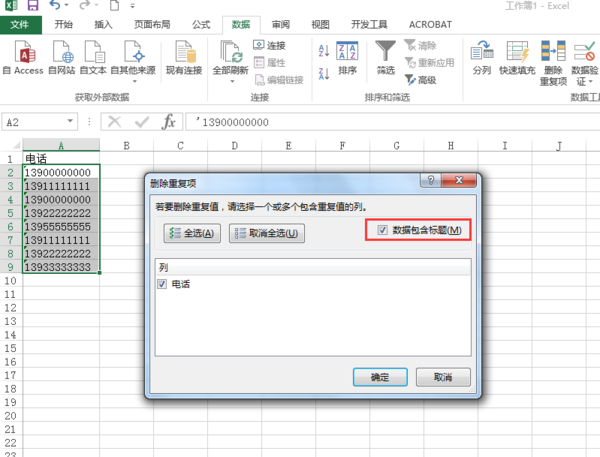Click the Unselect All 取消全选(U) button
The image size is (600, 457).
pos(267,233)
